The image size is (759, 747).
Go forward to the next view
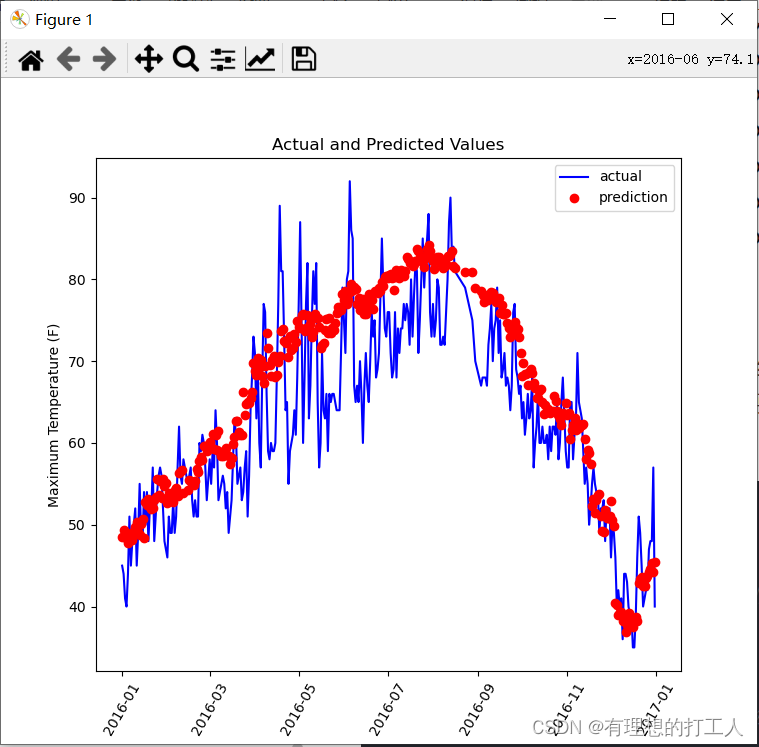105,59
